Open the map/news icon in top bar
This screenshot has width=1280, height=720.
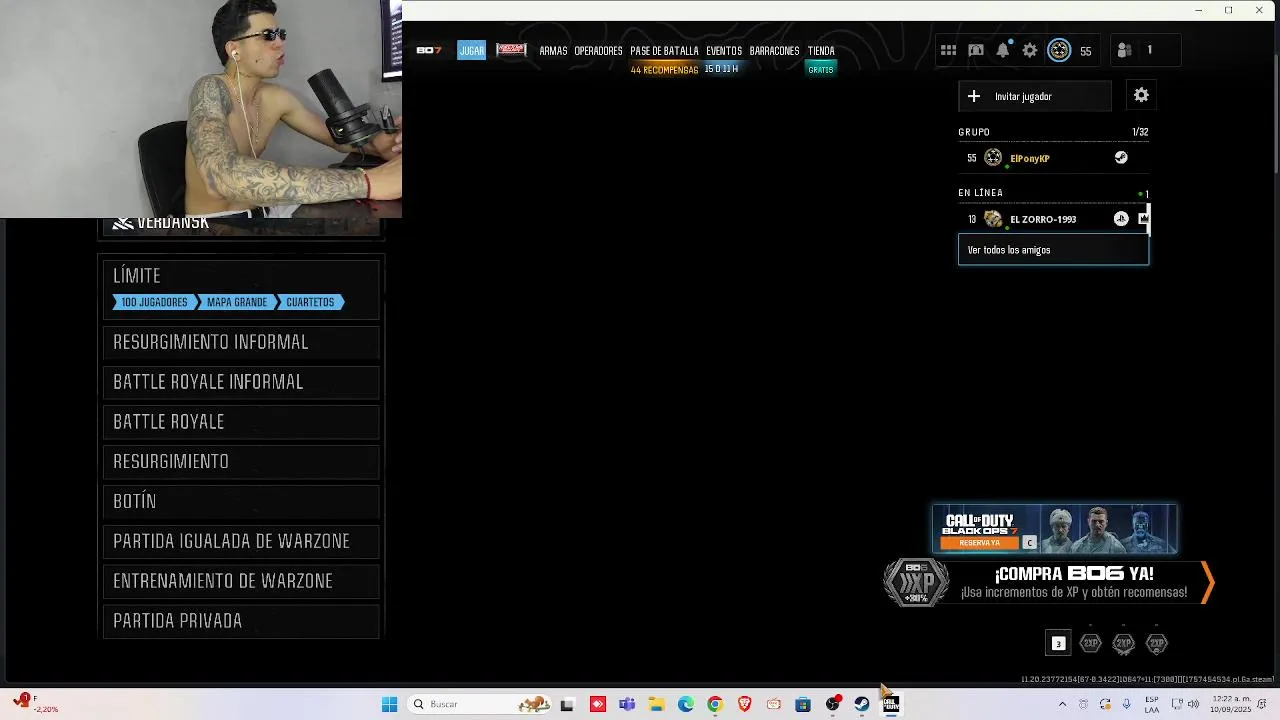(976, 50)
